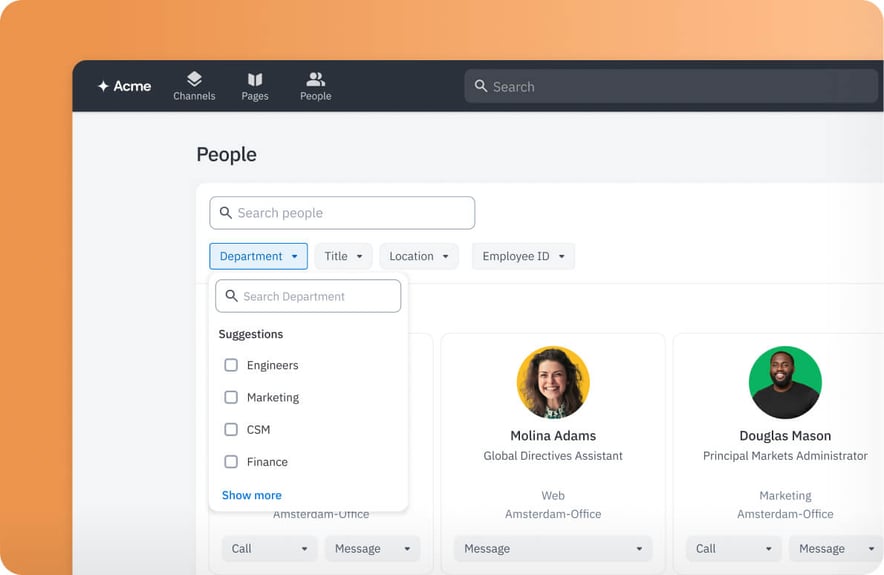Select the Finance checkbox
The width and height of the screenshot is (884, 575).
(x=231, y=462)
